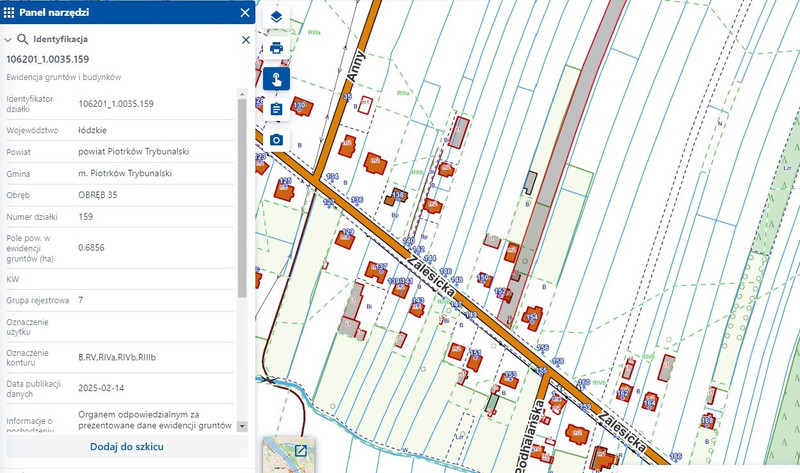The height and width of the screenshot is (473, 800).
Task: Open the overview map external-link icon
Action: [x=301, y=450]
